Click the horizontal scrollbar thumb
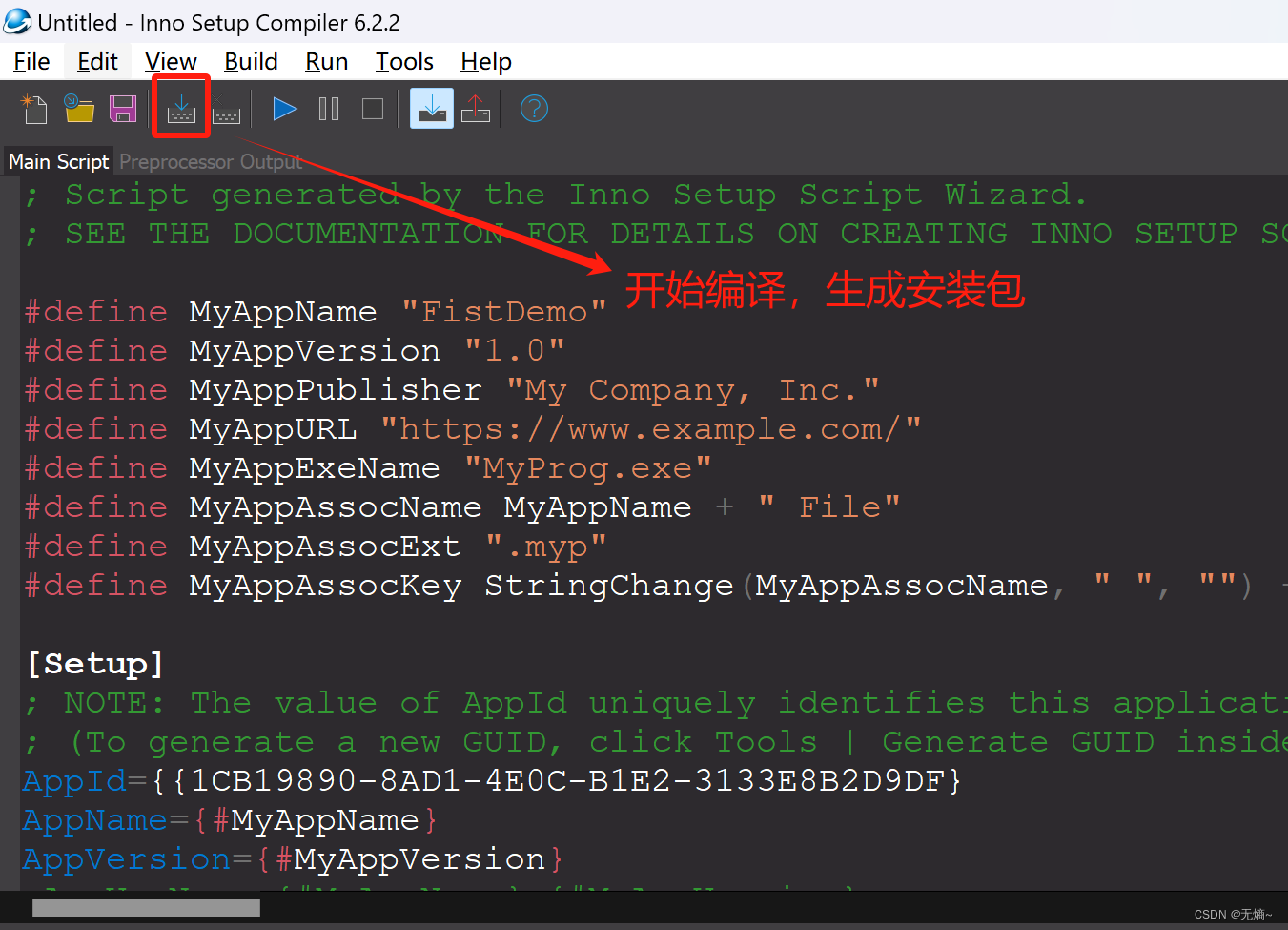This screenshot has height=930, width=1288. (x=145, y=907)
